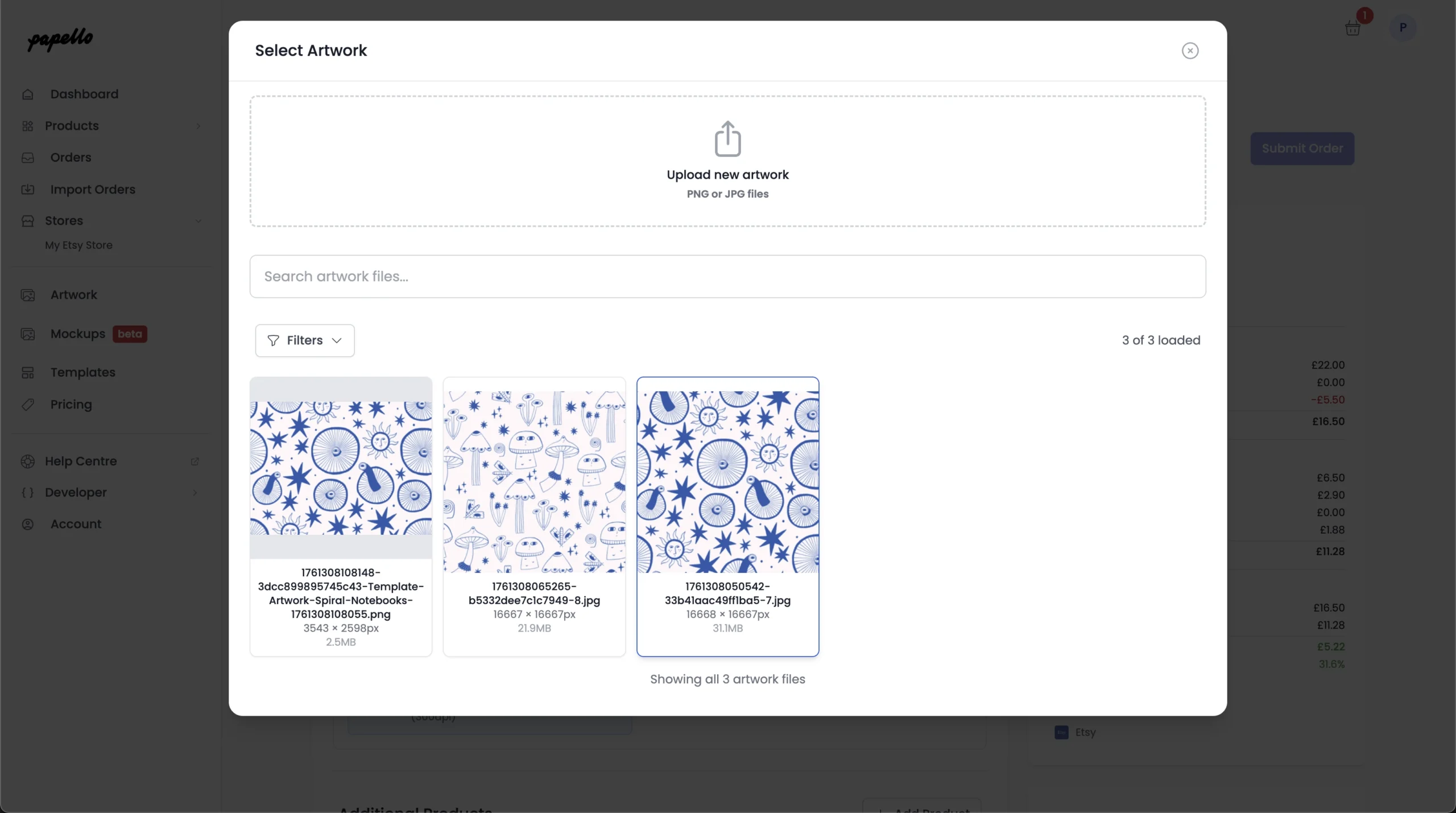Expand the Developer submenu arrow
Image resolution: width=1456 pixels, height=813 pixels.
195,493
